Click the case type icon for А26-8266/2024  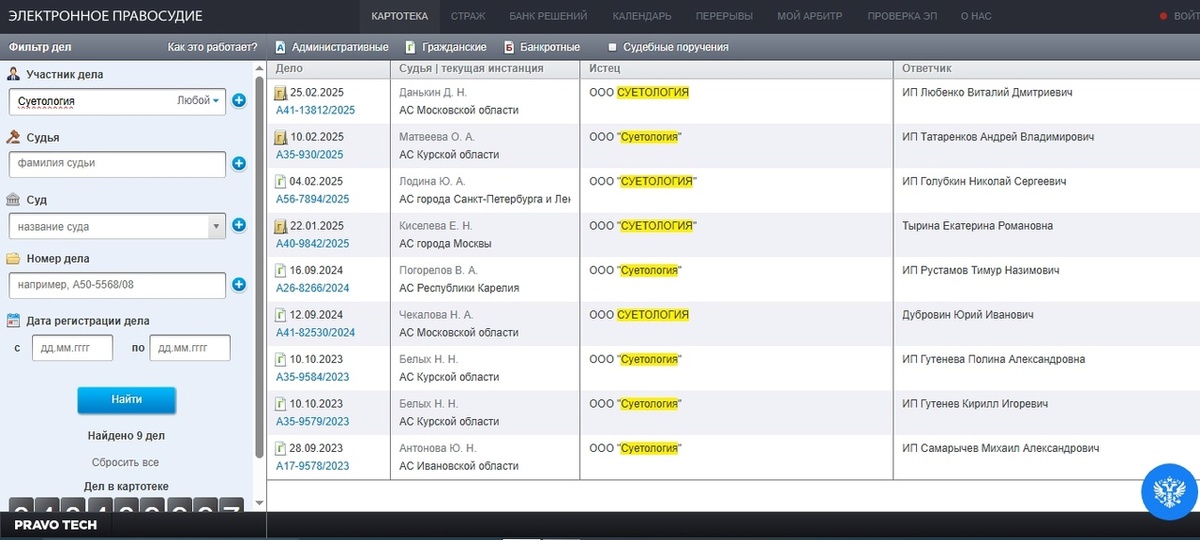point(281,271)
